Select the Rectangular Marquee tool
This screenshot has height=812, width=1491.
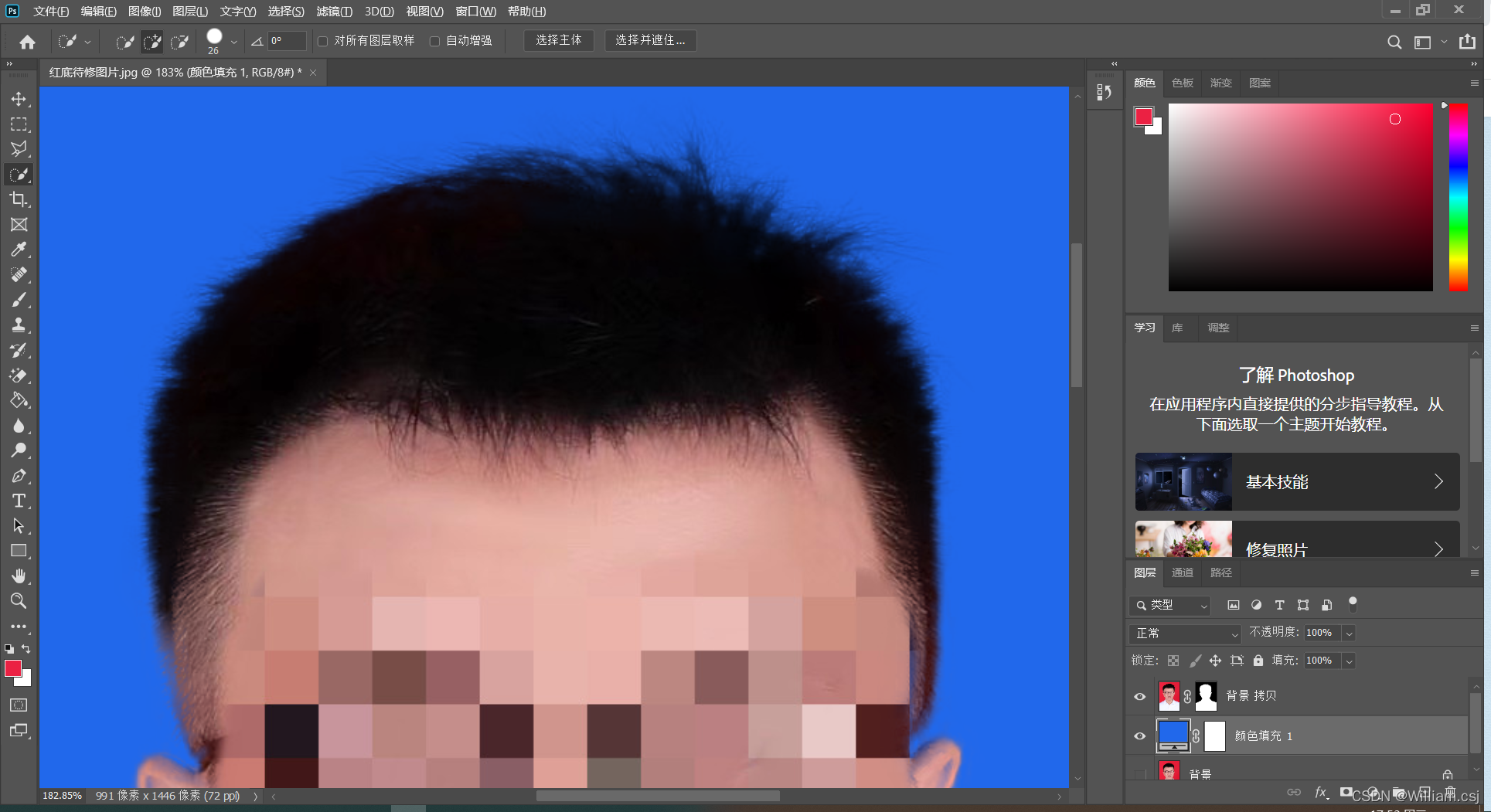pos(19,124)
